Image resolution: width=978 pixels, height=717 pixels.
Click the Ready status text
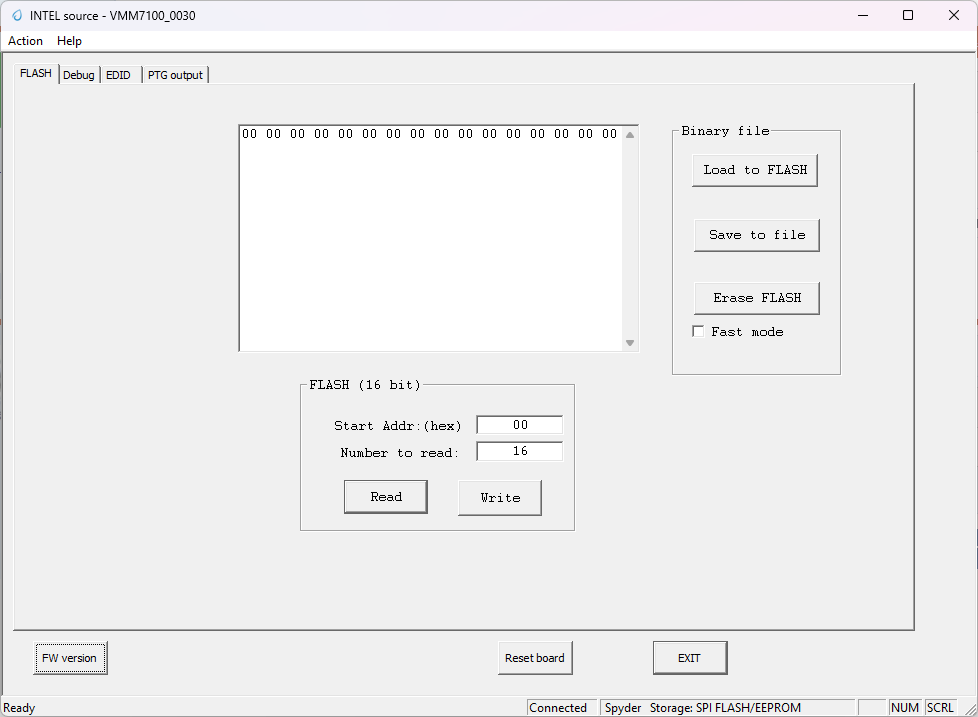click(19, 708)
